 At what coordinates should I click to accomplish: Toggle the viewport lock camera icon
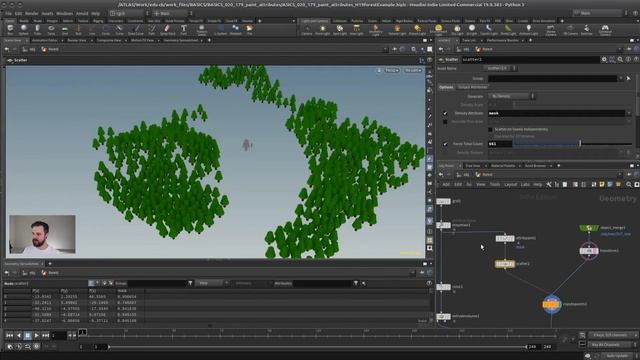(379, 70)
